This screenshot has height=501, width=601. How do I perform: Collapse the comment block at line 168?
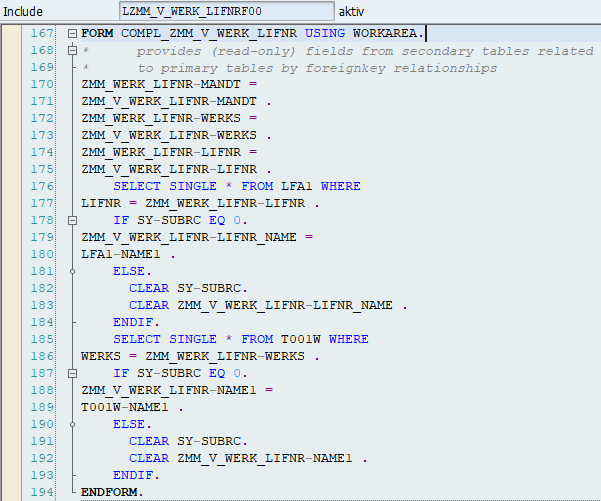(x=72, y=51)
